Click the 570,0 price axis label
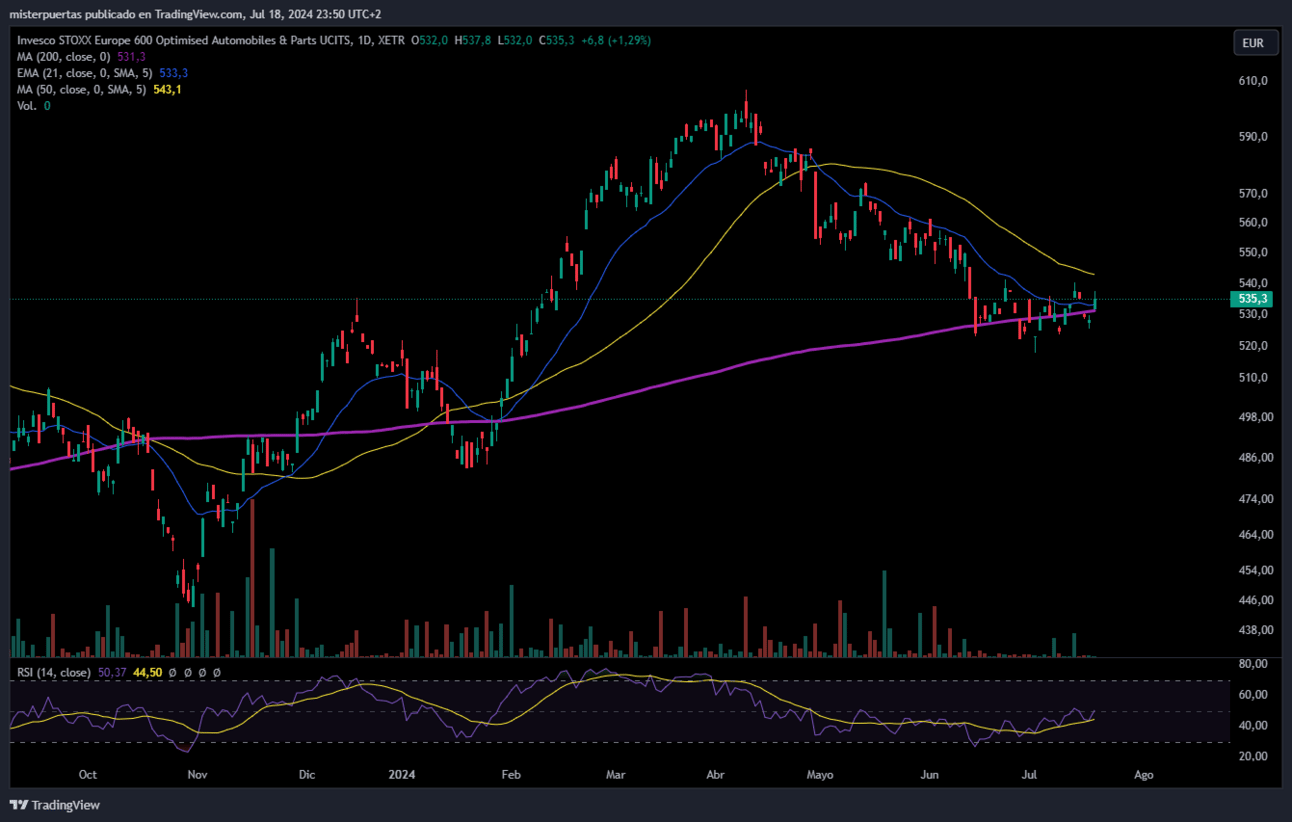The width and height of the screenshot is (1292, 822). coord(1254,193)
